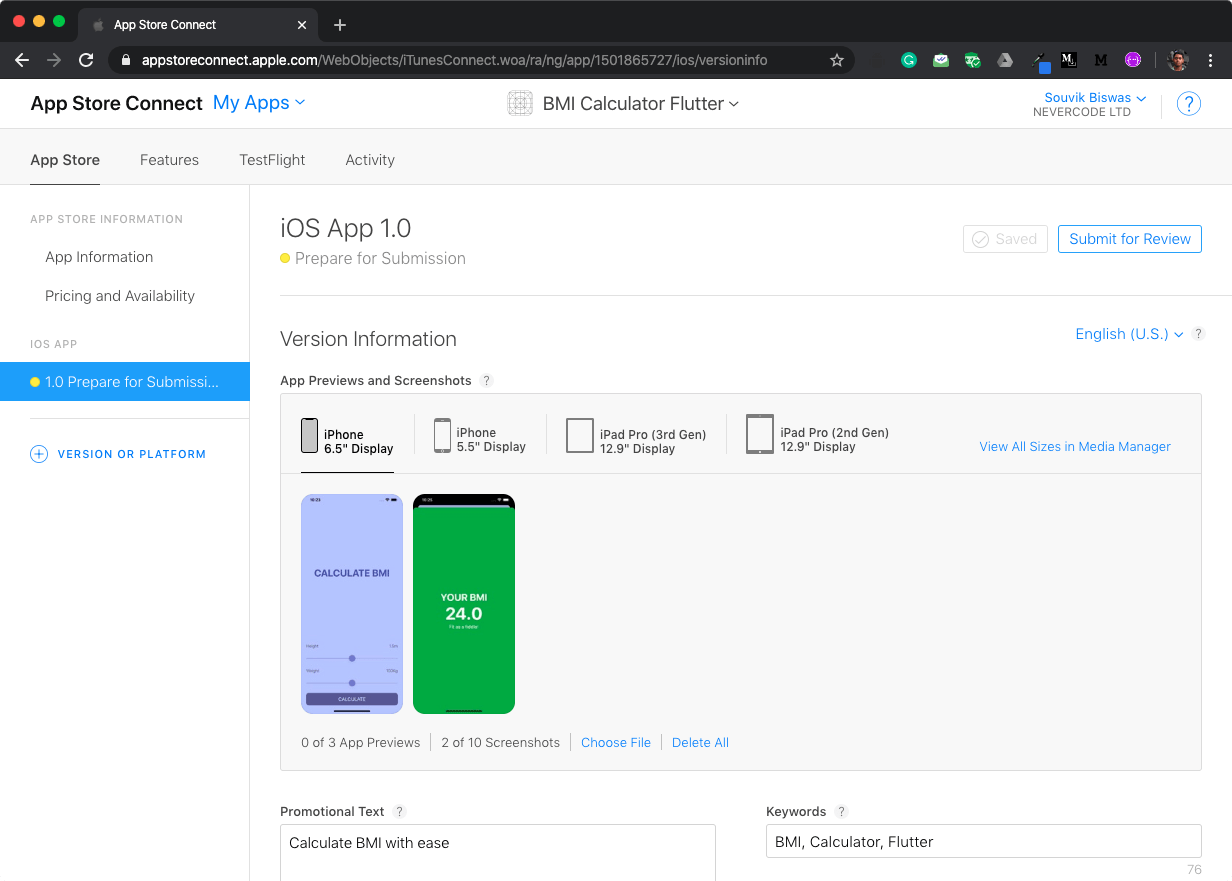Viewport: 1232px width, 881px height.
Task: Click the BMI Calculator Flutter app icon
Action: pyautogui.click(x=520, y=103)
